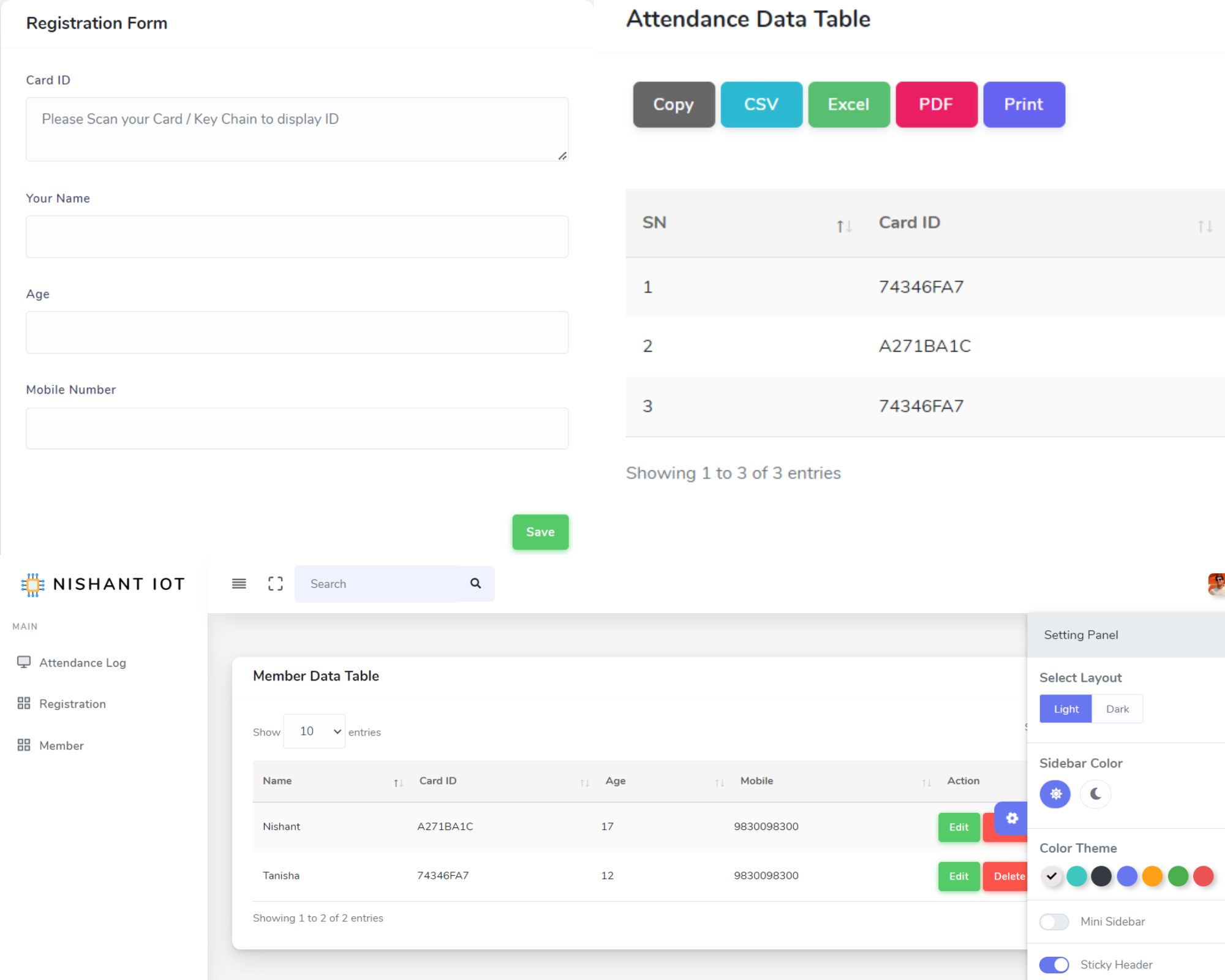Click the green Save button
1225x980 pixels.
click(540, 532)
